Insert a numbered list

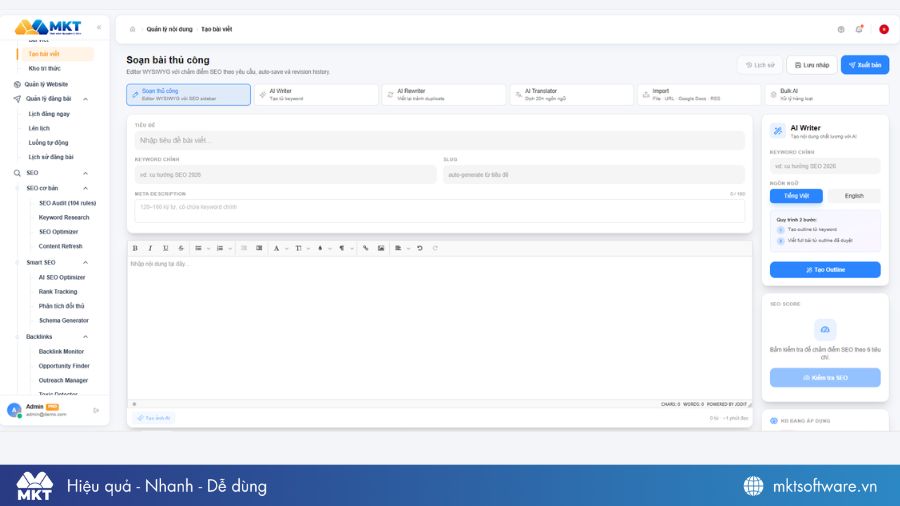(x=220, y=248)
